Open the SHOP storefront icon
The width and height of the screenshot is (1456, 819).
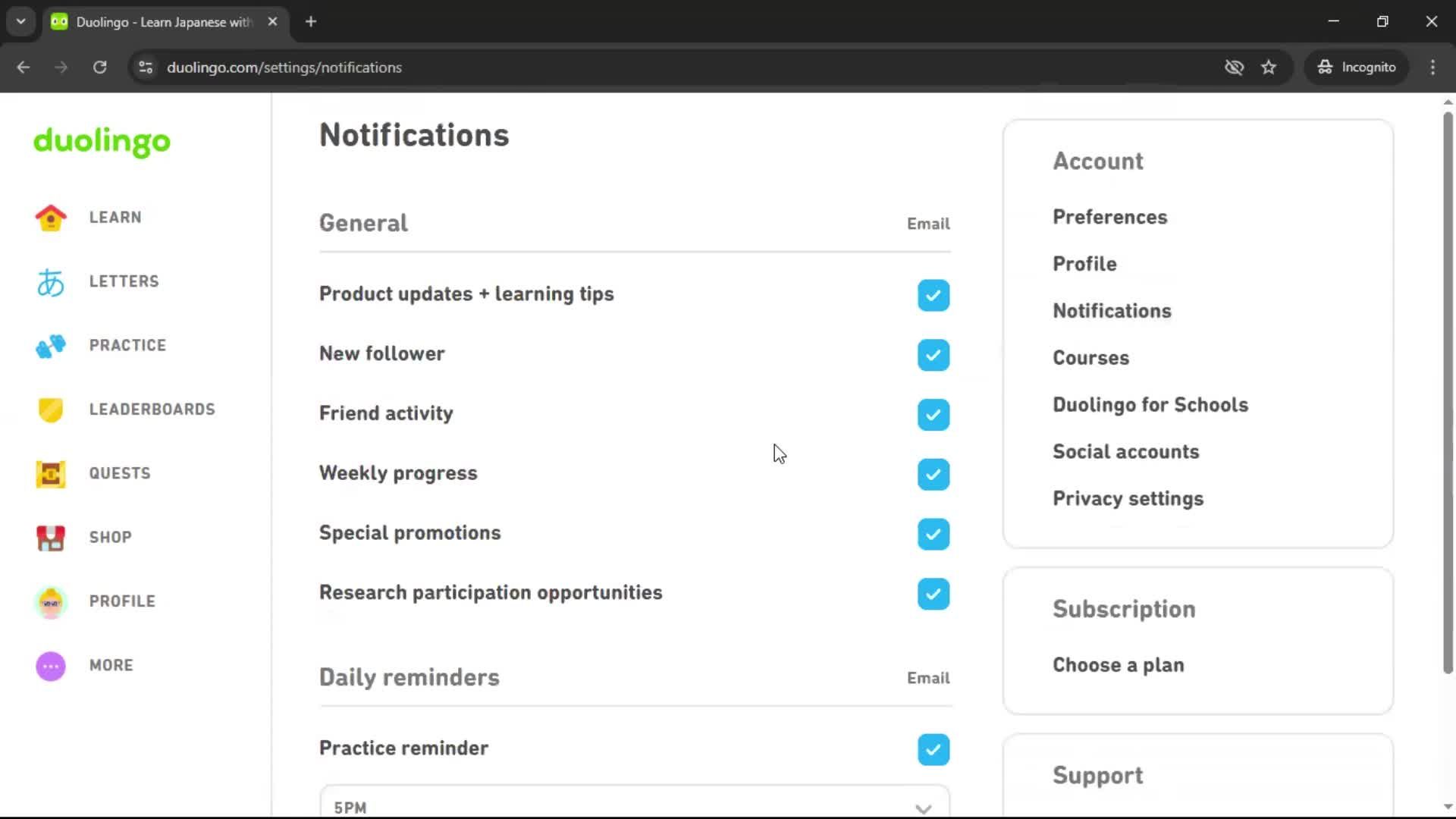[50, 538]
